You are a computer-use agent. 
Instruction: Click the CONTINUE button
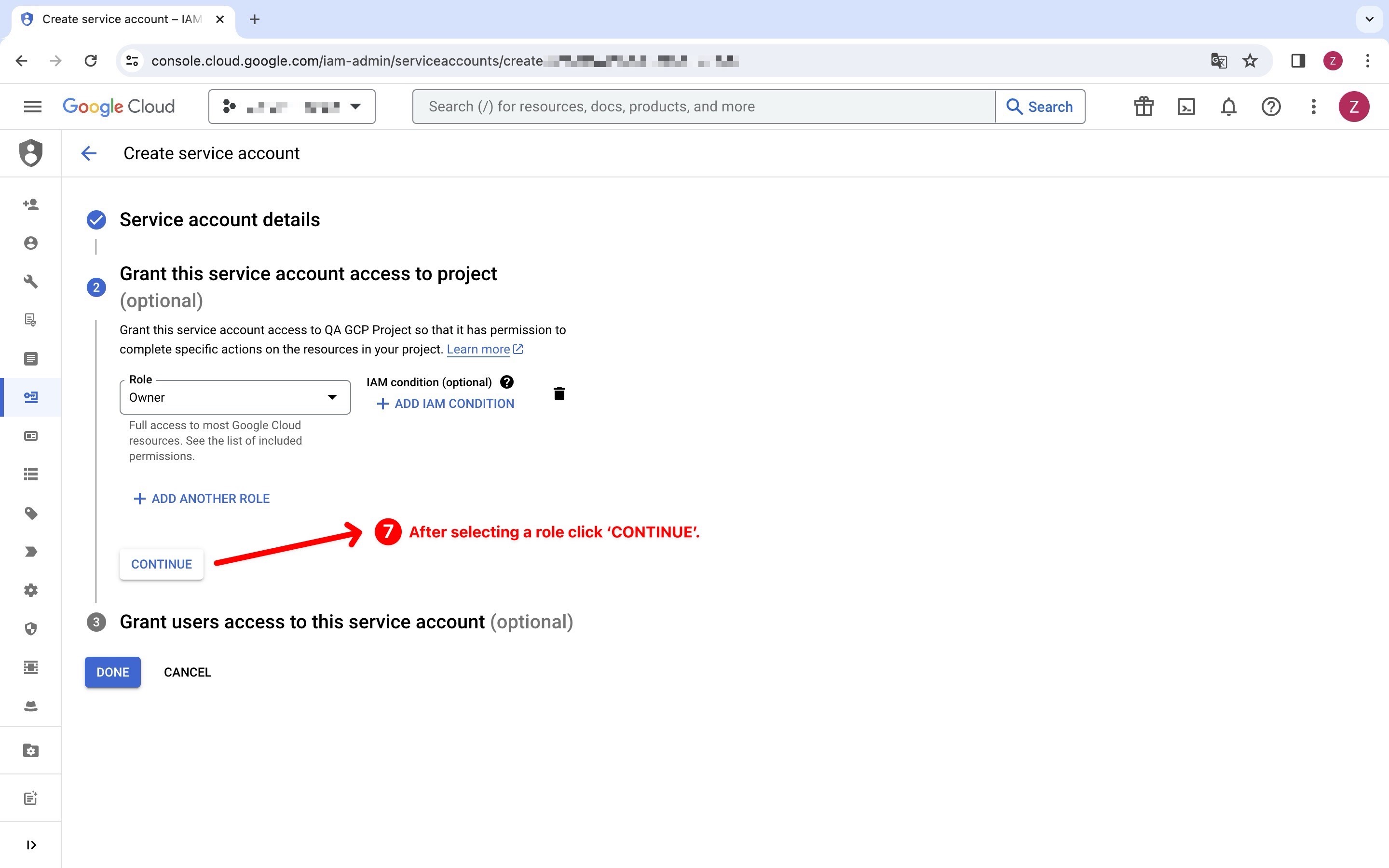pos(161,564)
